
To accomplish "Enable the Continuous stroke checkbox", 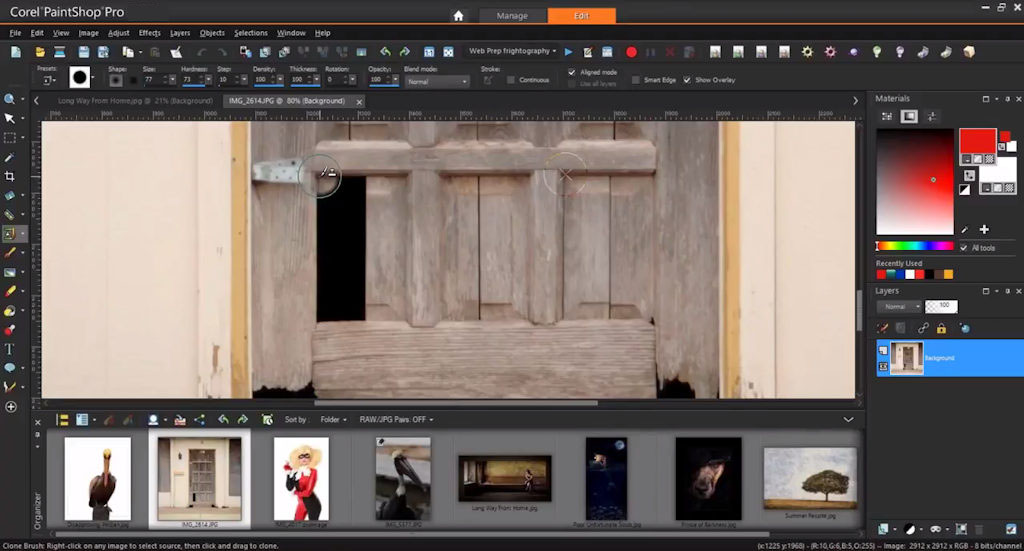I will 511,80.
